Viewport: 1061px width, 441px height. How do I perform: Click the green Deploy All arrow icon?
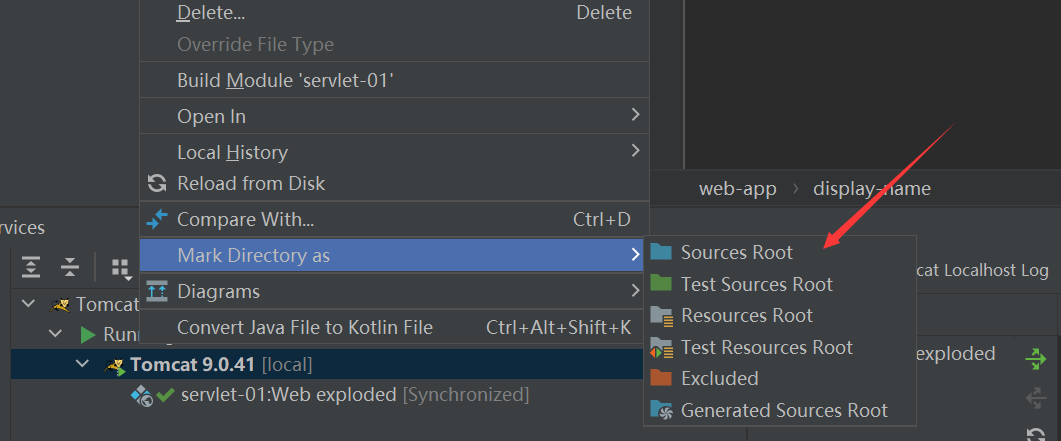[x=1036, y=357]
